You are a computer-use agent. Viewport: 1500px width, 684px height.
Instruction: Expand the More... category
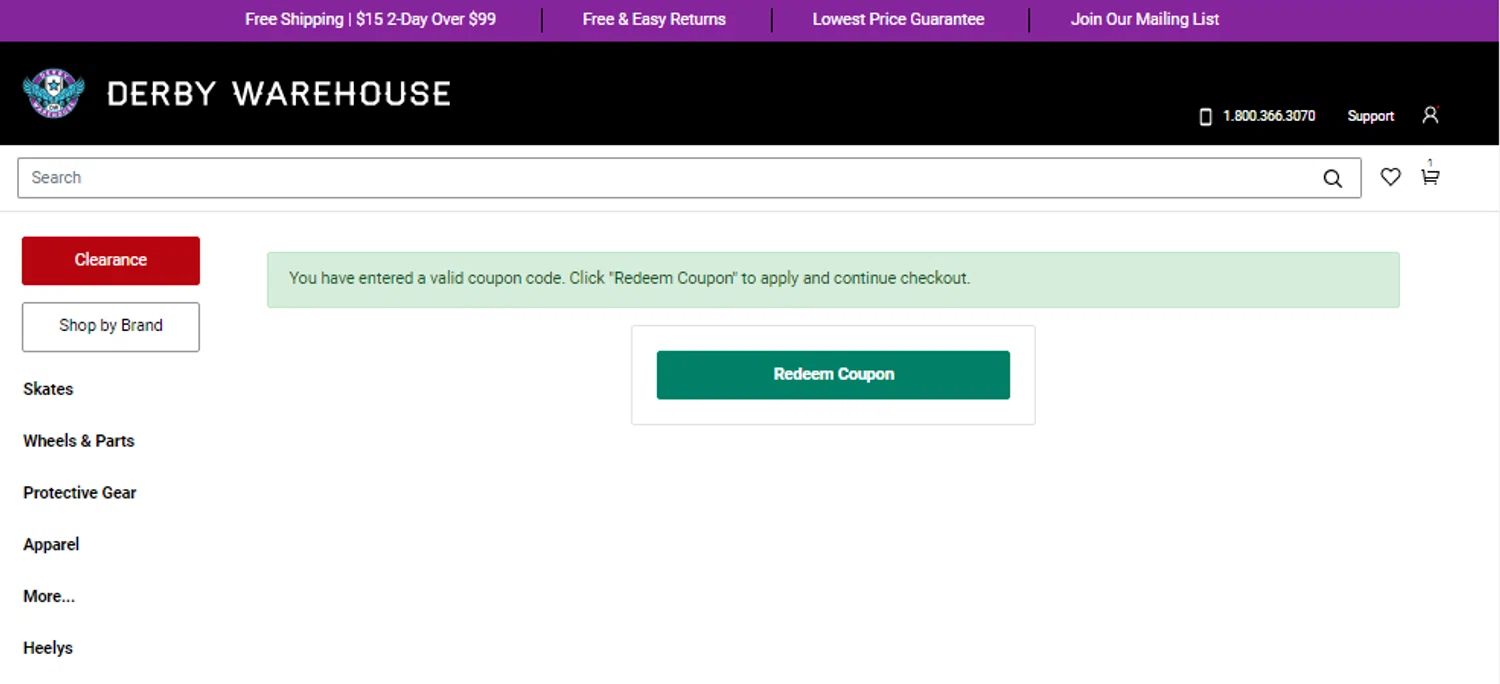tap(49, 597)
